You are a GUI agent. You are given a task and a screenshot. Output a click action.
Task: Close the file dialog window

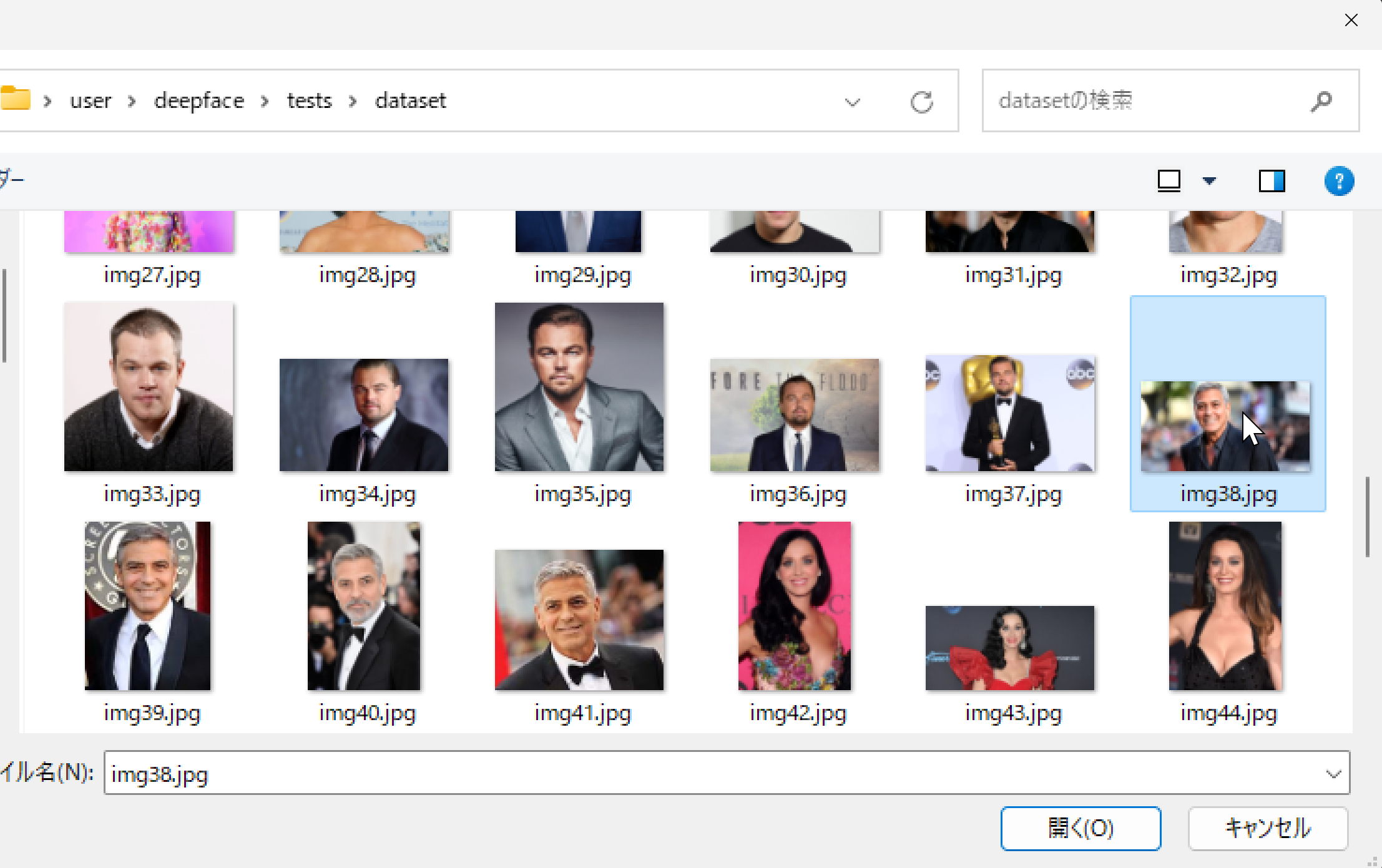1351,21
